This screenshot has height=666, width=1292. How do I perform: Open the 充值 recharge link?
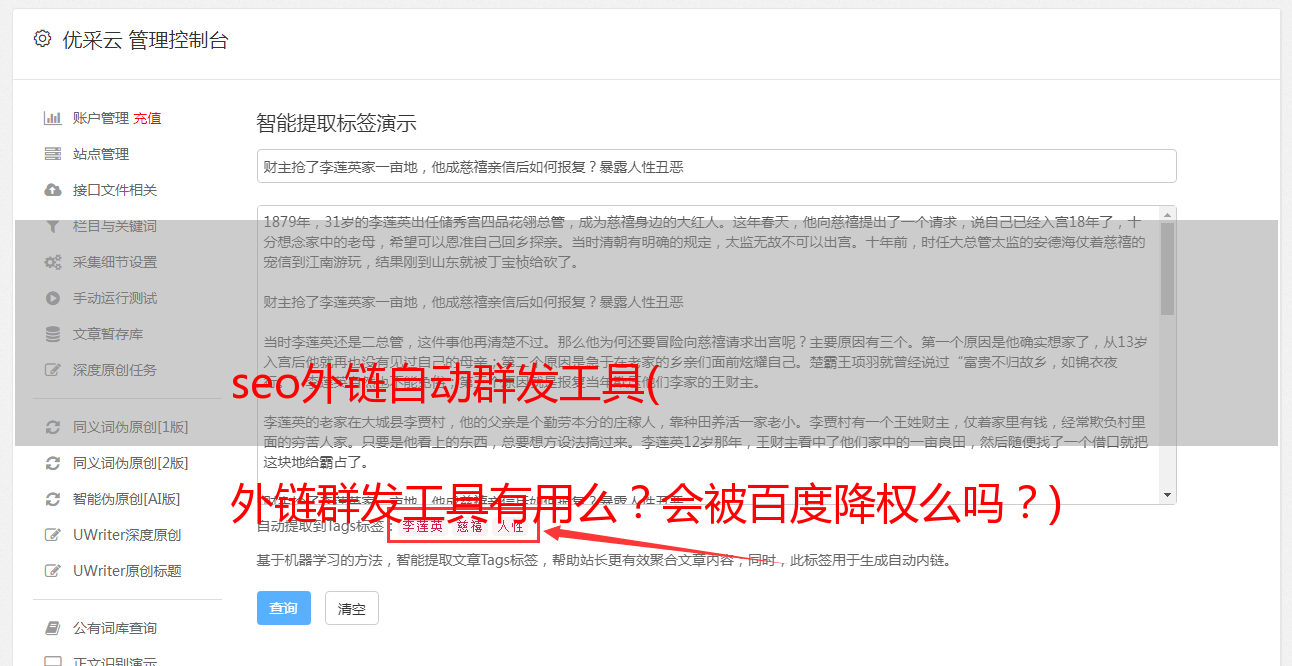pos(147,118)
